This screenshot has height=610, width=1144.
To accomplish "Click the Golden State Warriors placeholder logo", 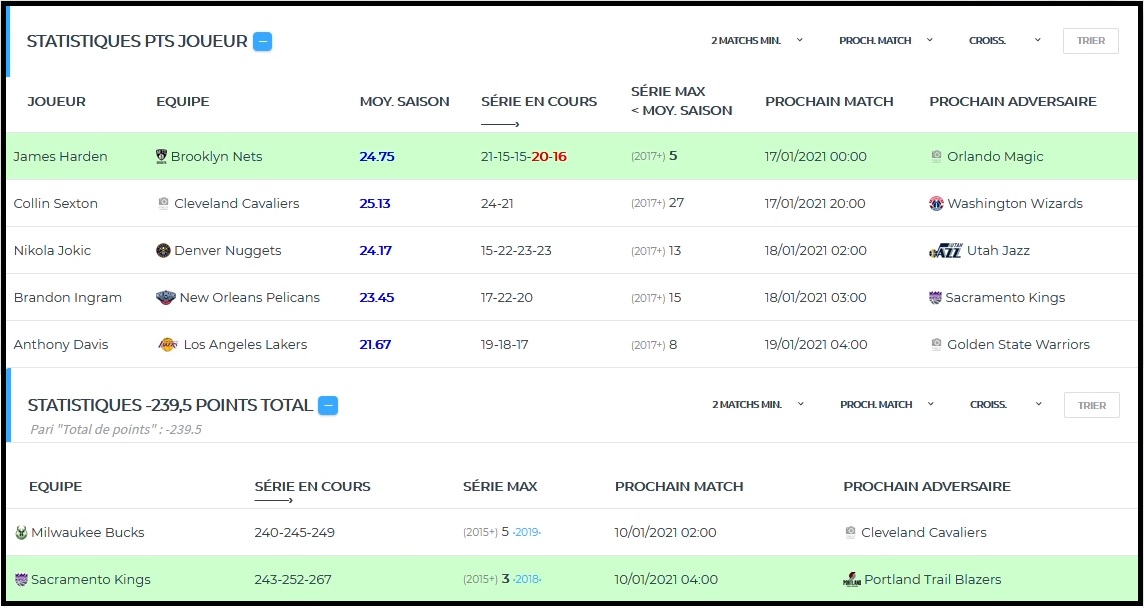I will coord(936,344).
